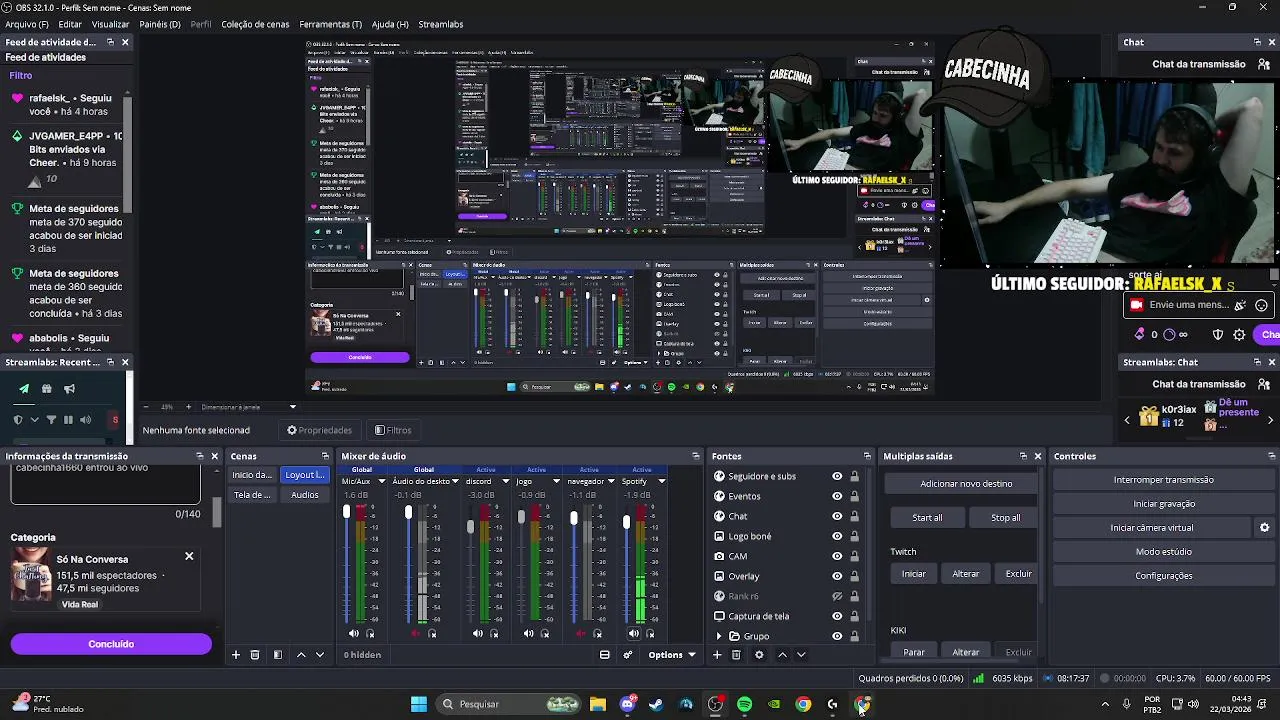This screenshot has width=1280, height=720.
Task: Click the Streamlabs filter funnel icon
Action: (x=51, y=420)
